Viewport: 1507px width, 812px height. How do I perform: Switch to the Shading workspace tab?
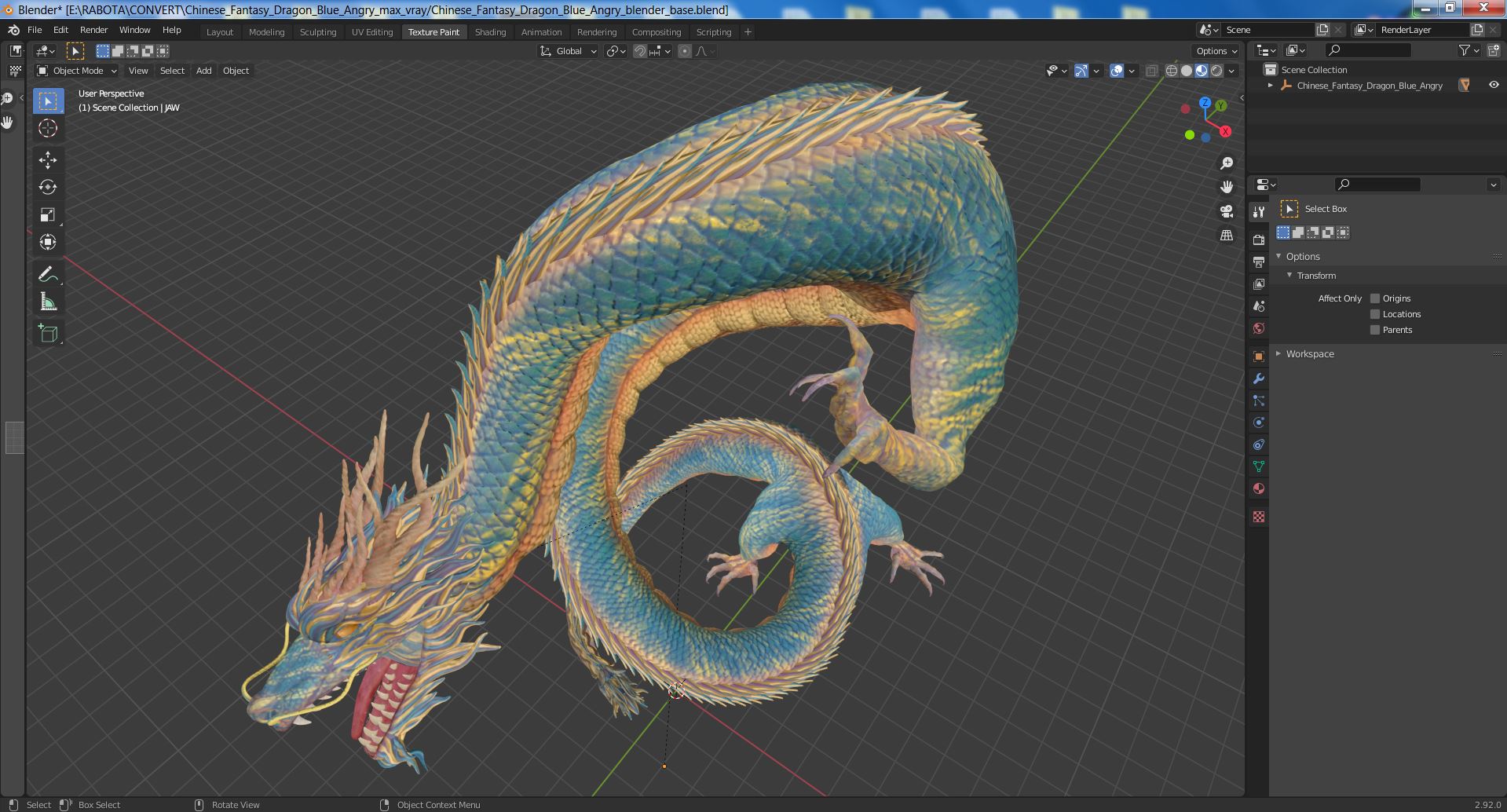(x=490, y=32)
